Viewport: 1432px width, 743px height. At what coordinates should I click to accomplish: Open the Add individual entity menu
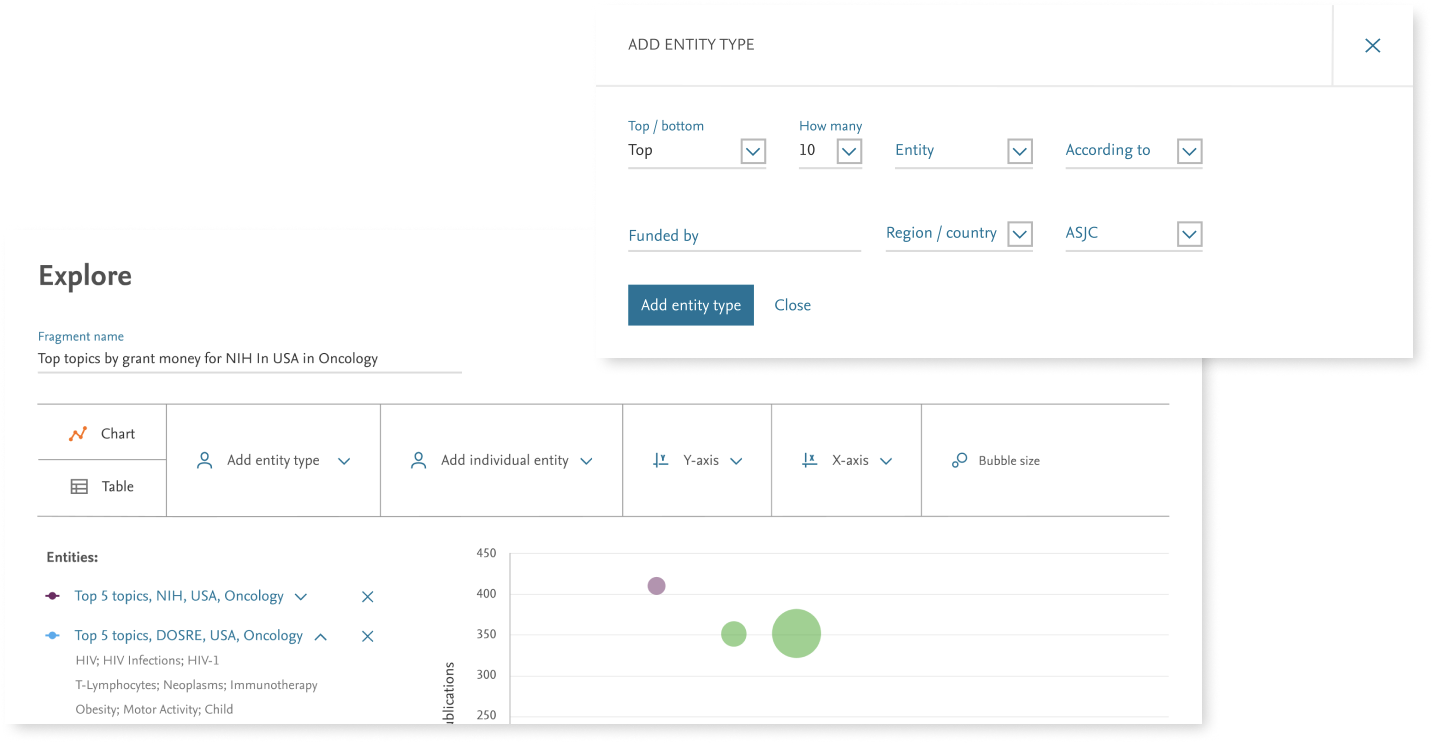[502, 461]
